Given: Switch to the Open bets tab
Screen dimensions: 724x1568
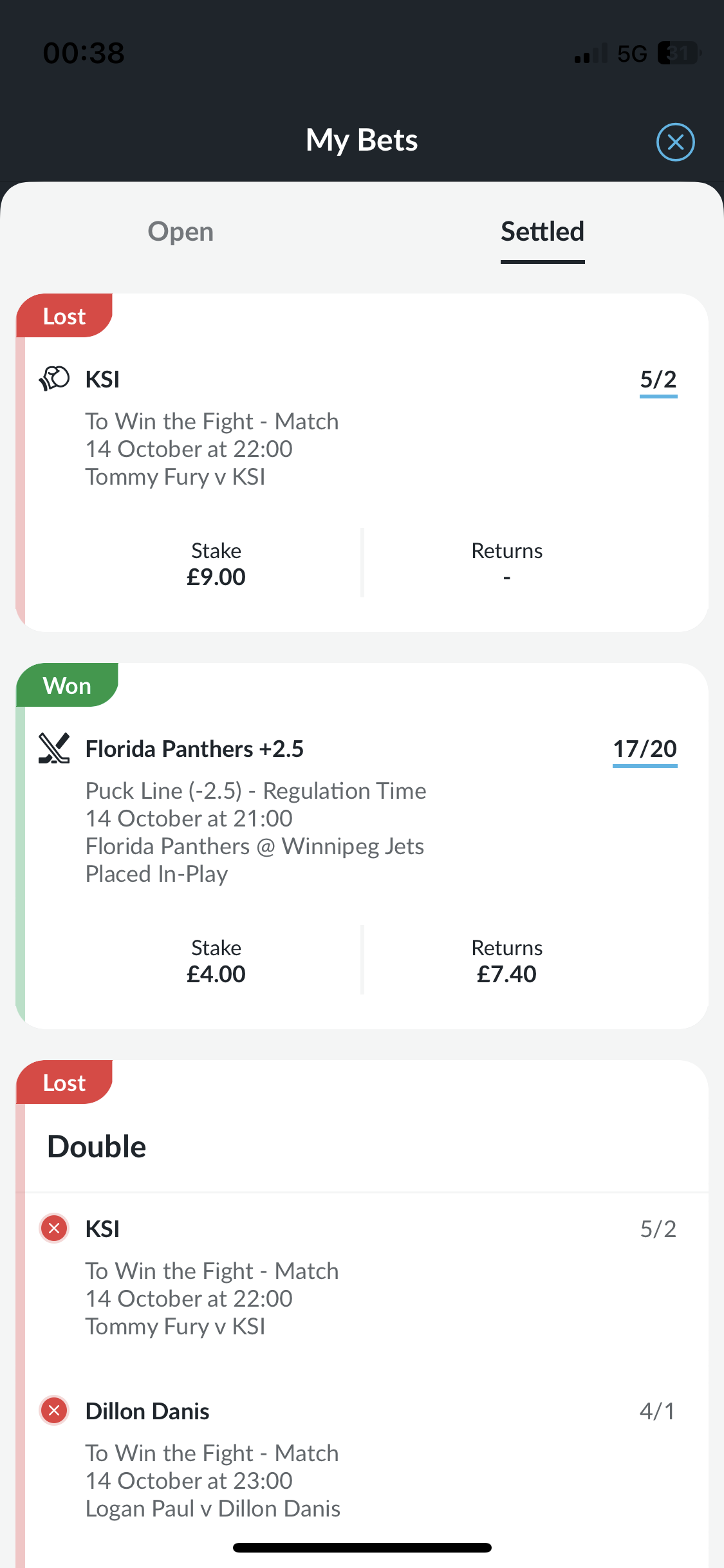Looking at the screenshot, I should (x=181, y=232).
